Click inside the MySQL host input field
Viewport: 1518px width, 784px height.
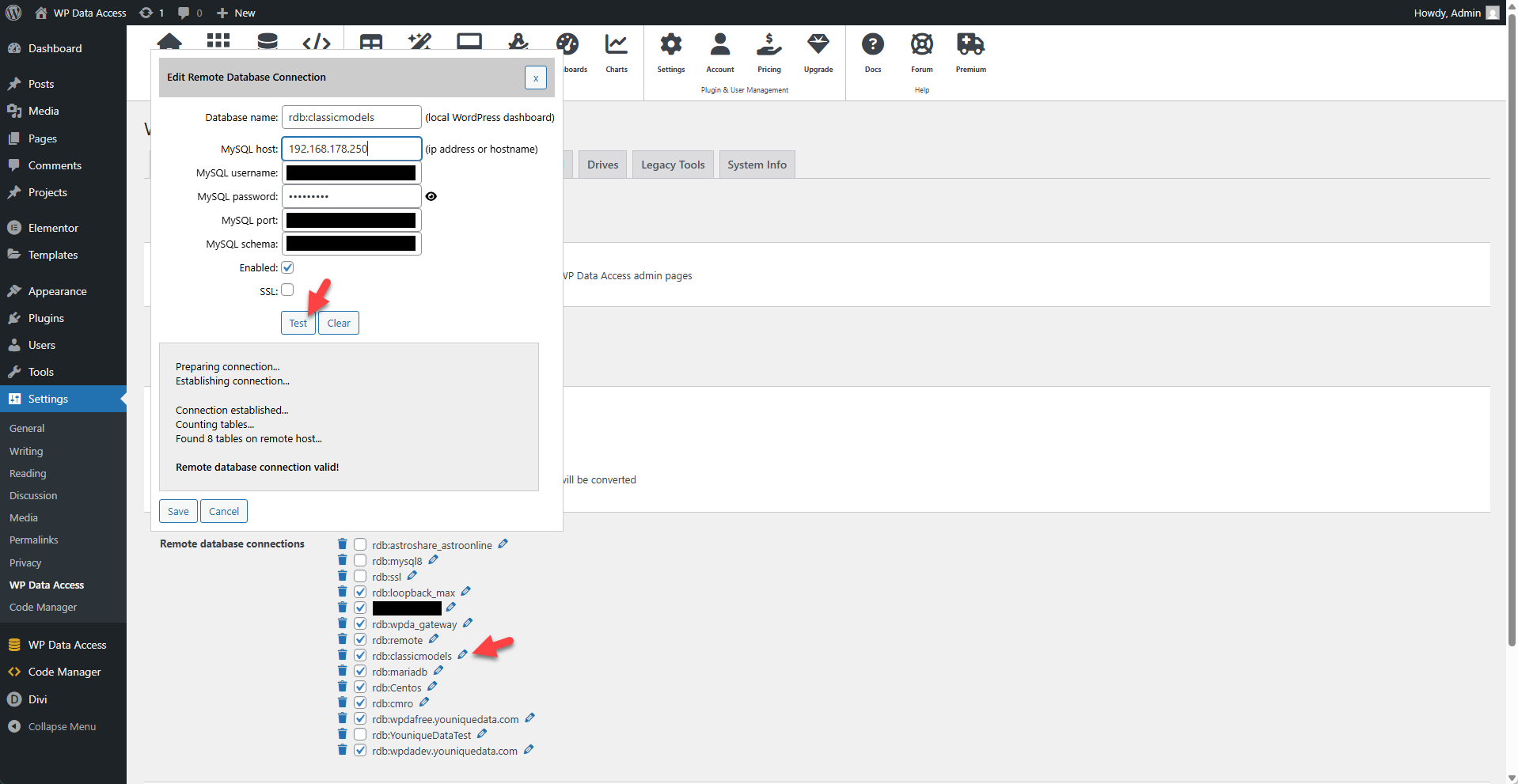(351, 148)
